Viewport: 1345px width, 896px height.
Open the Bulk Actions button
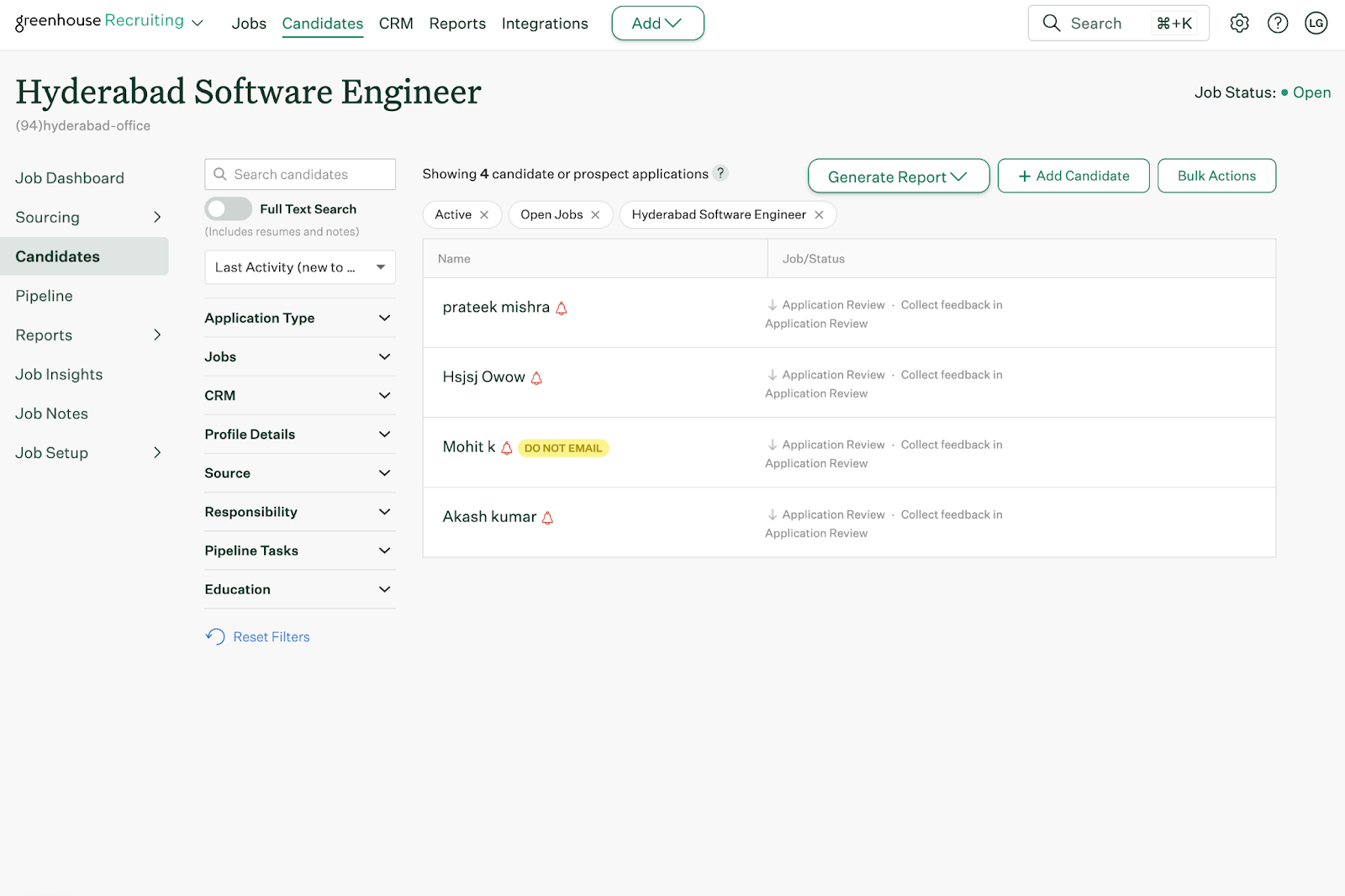click(1216, 177)
